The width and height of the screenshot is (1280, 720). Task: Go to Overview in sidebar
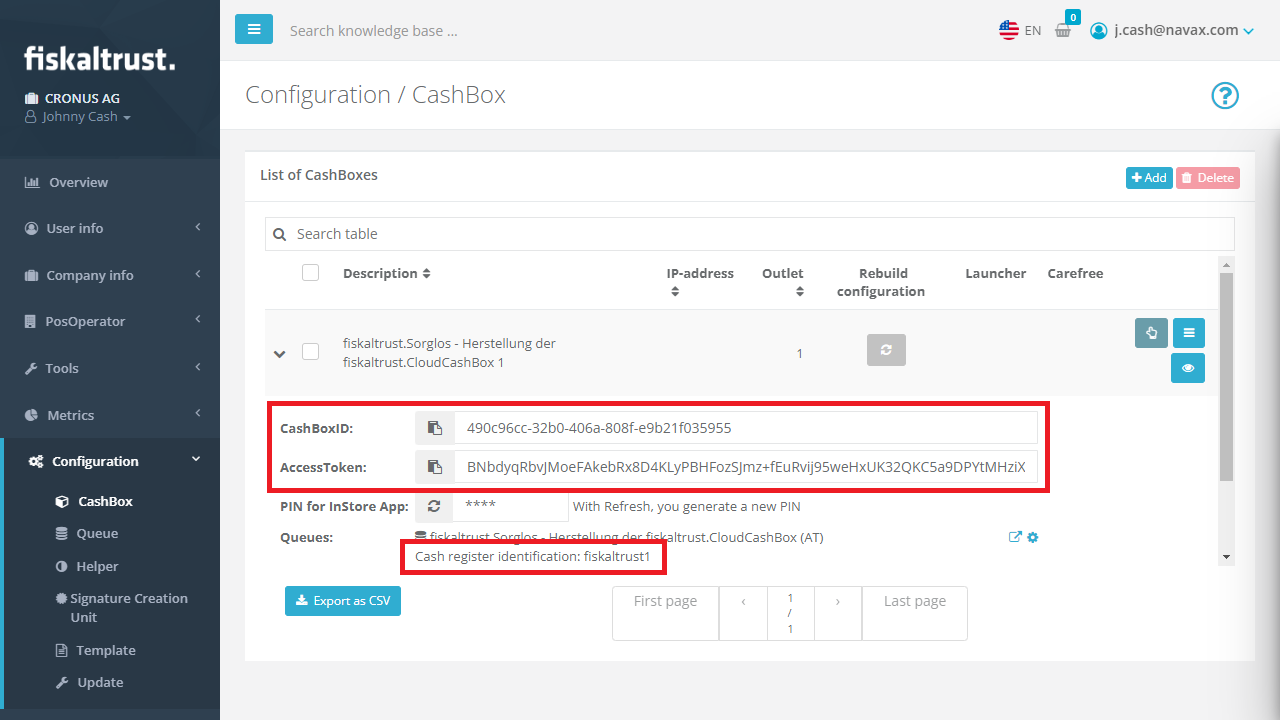[110, 182]
